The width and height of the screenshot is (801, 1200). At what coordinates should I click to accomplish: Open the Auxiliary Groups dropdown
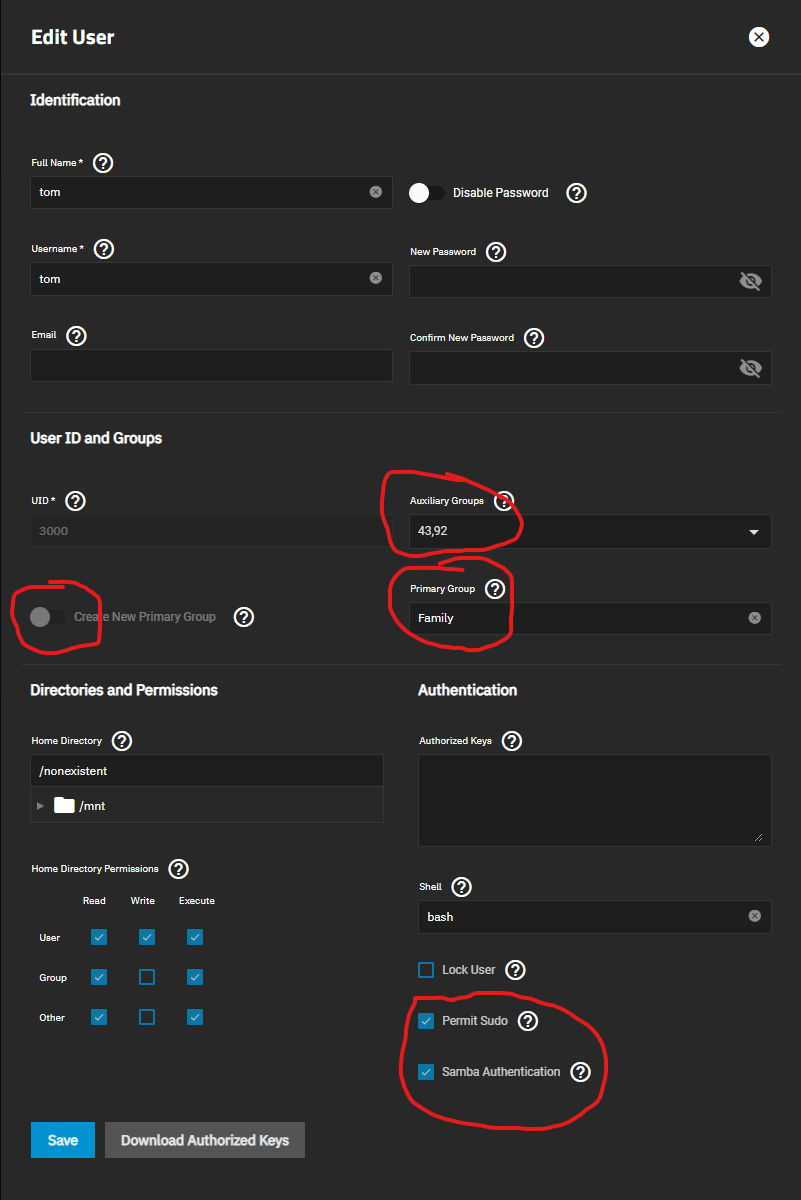pyautogui.click(x=590, y=531)
